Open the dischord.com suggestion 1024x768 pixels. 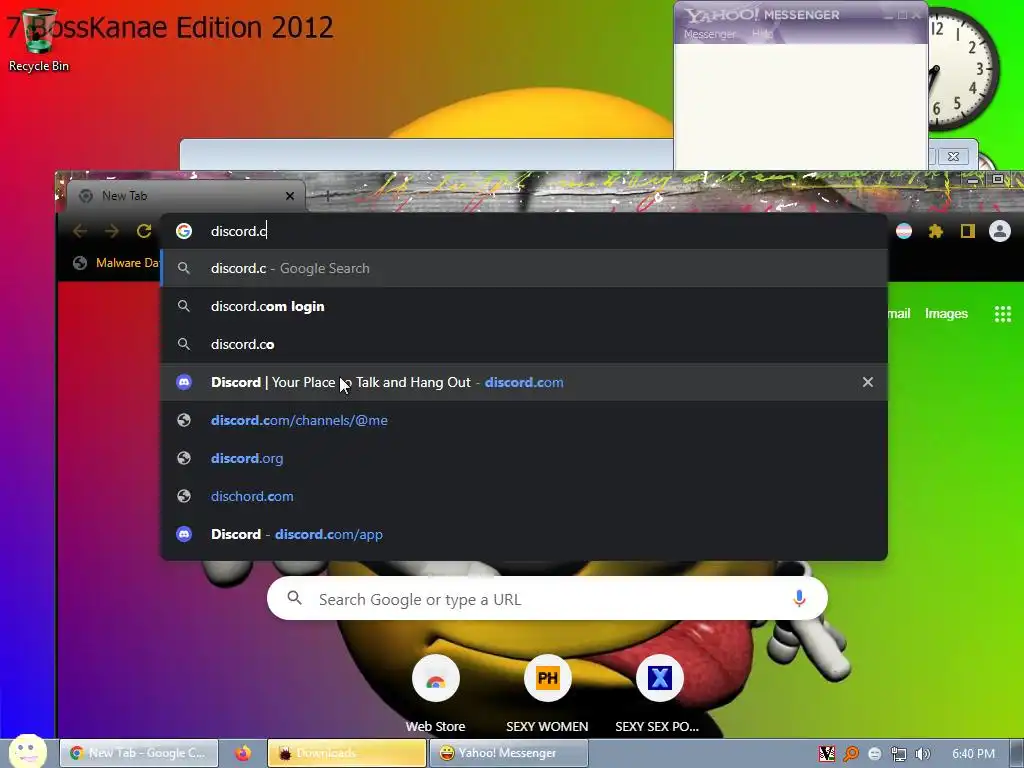tap(524, 496)
